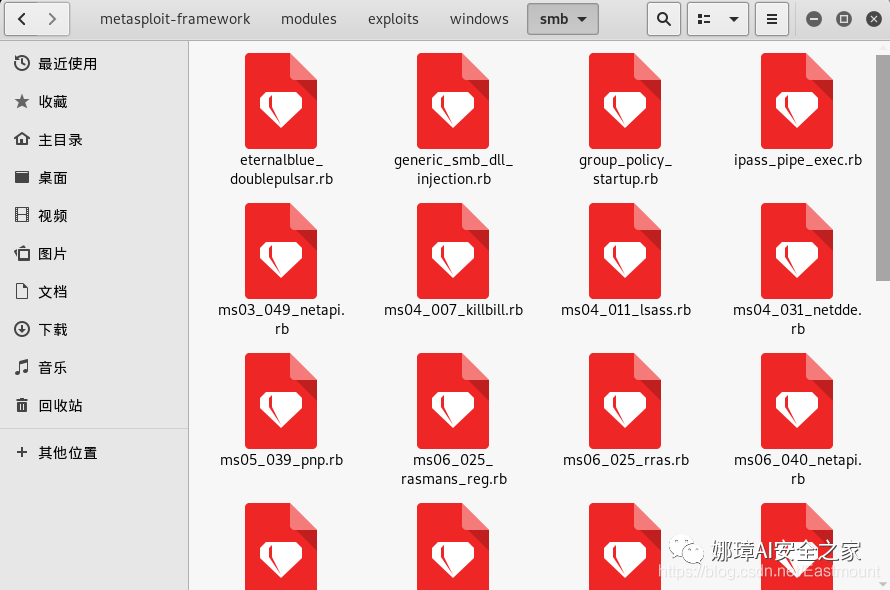Open 桌面 desktop folder in sidebar
Viewport: 890px width, 590px height.
[x=94, y=178]
